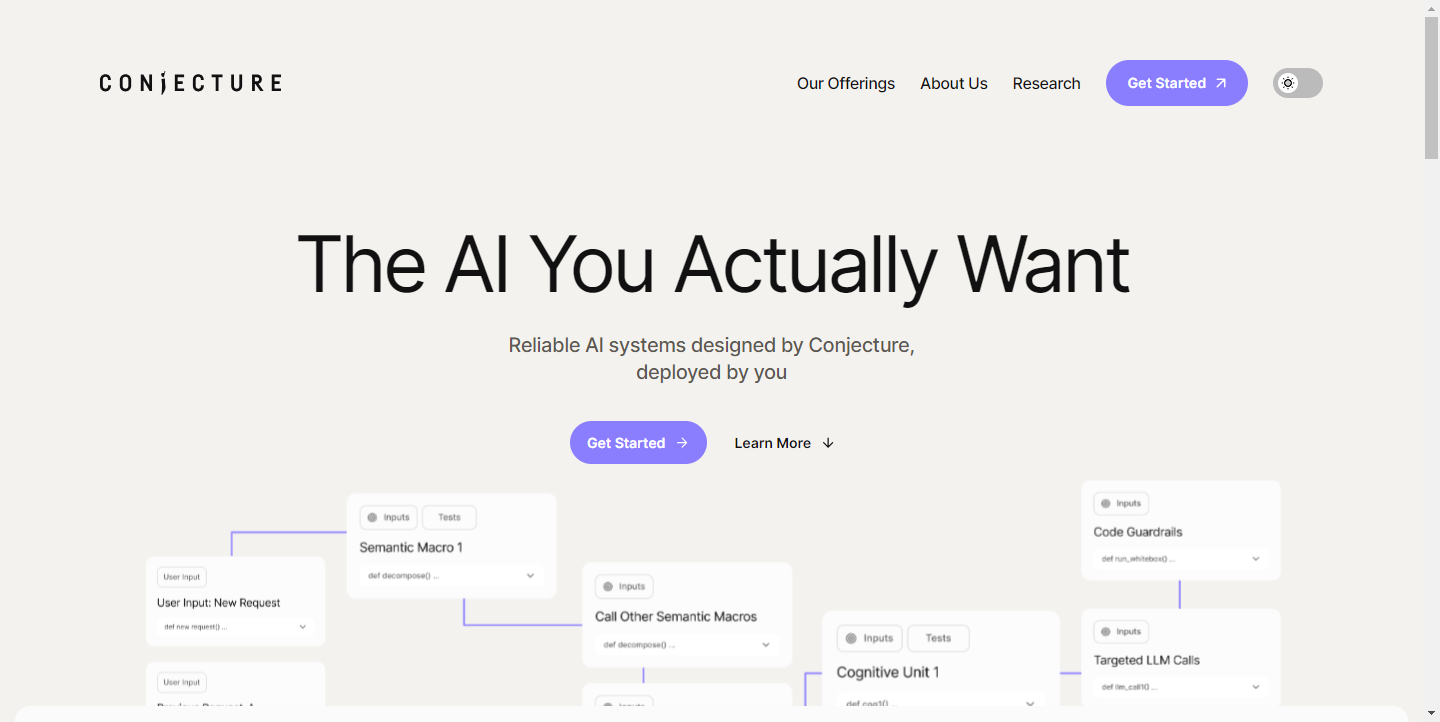
Task: Click User Input chip above New Request
Action: click(x=182, y=577)
